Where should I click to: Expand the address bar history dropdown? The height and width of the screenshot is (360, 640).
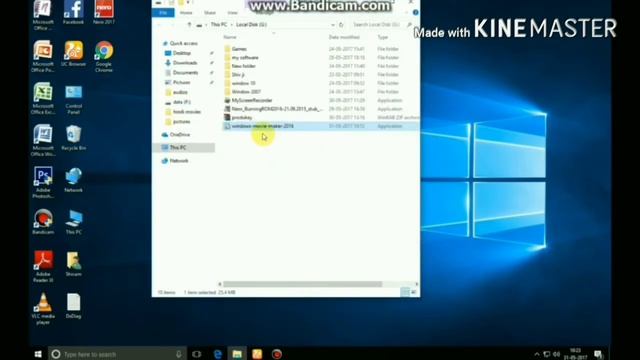pyautogui.click(x=333, y=24)
